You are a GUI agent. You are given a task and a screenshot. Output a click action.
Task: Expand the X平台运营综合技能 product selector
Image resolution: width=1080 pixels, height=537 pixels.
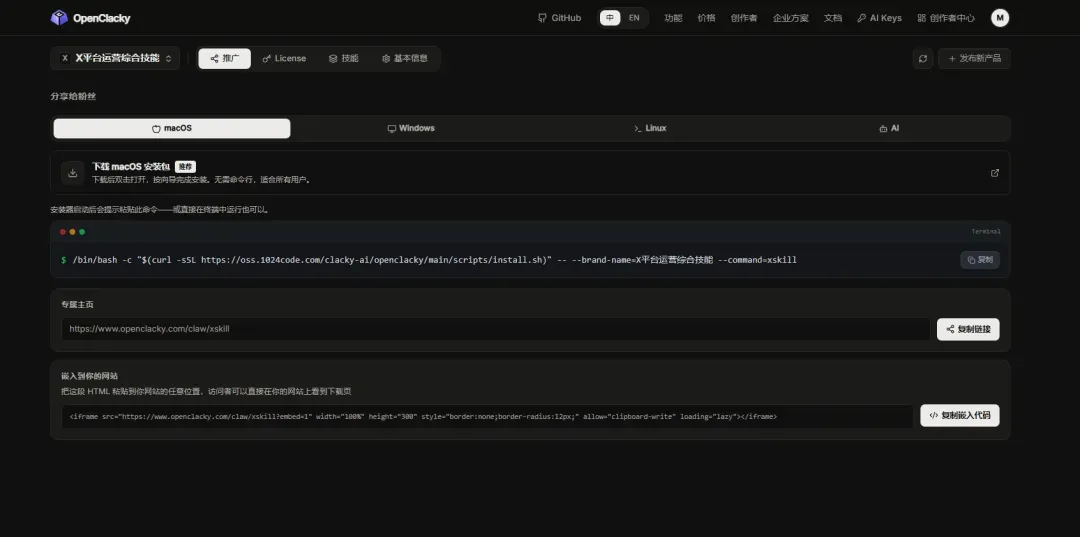point(115,59)
